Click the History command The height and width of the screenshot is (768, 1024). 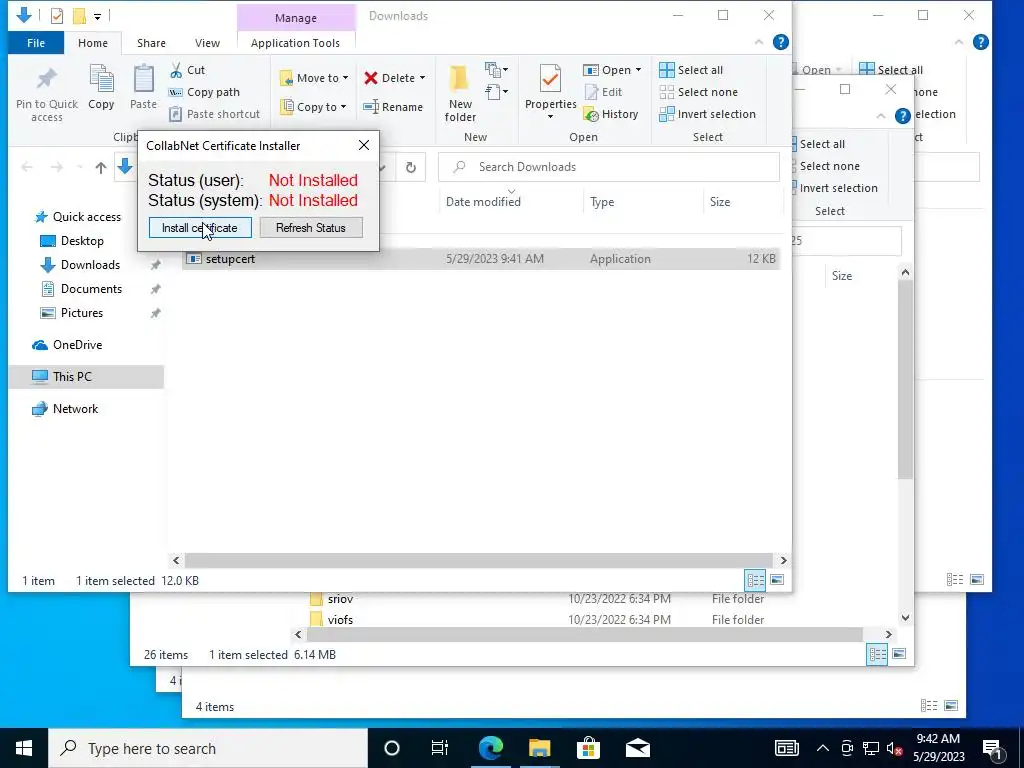coord(611,114)
